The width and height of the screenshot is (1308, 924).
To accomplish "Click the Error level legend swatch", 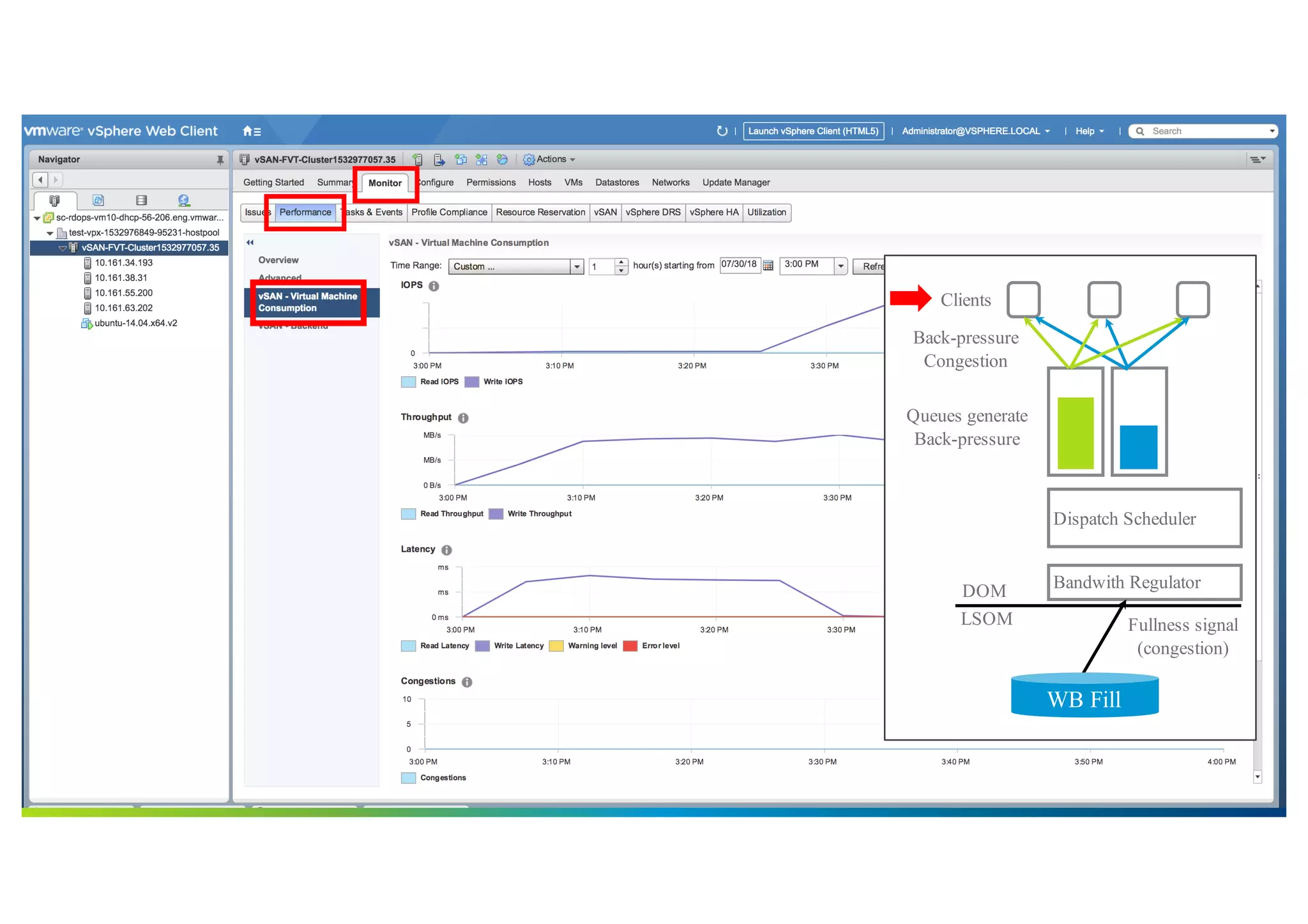I will tap(630, 647).
